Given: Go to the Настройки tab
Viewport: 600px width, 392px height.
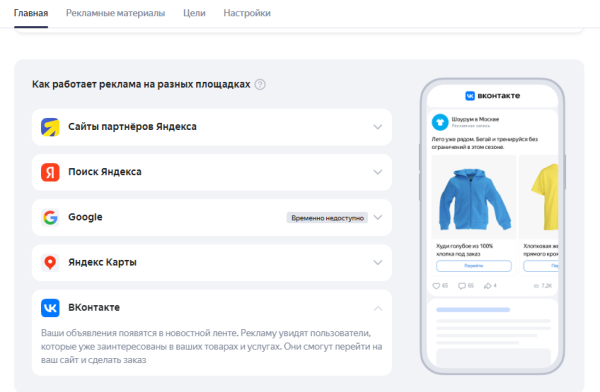Looking at the screenshot, I should 247,13.
